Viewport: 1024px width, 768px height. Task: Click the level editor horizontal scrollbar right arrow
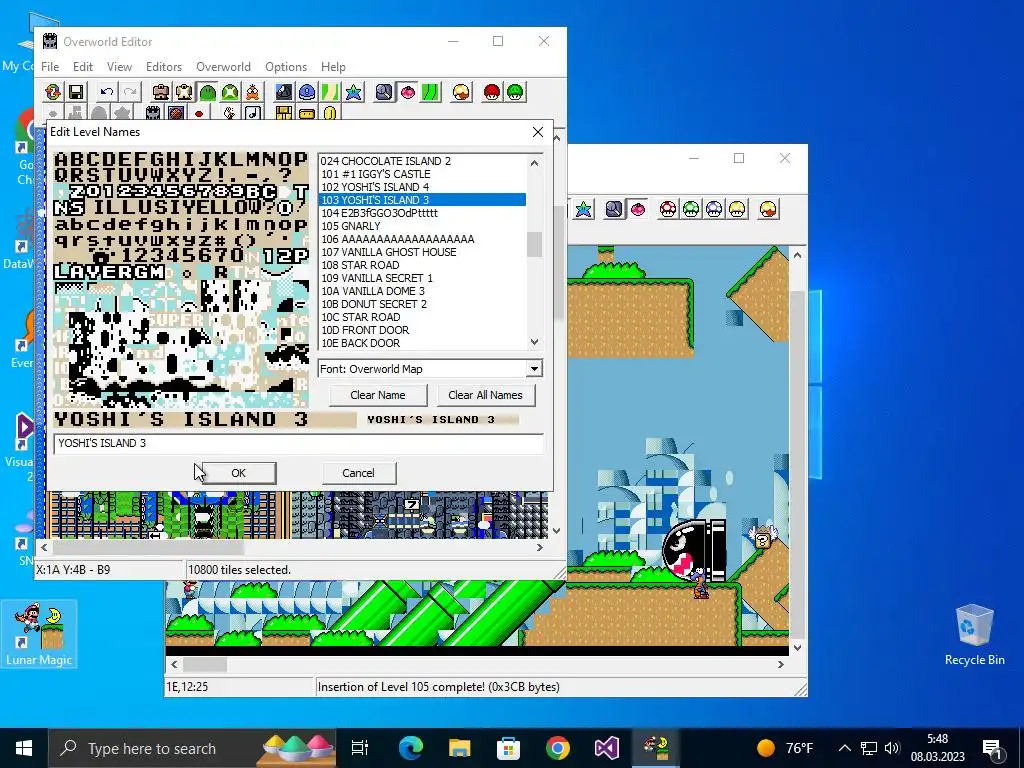[x=780, y=664]
